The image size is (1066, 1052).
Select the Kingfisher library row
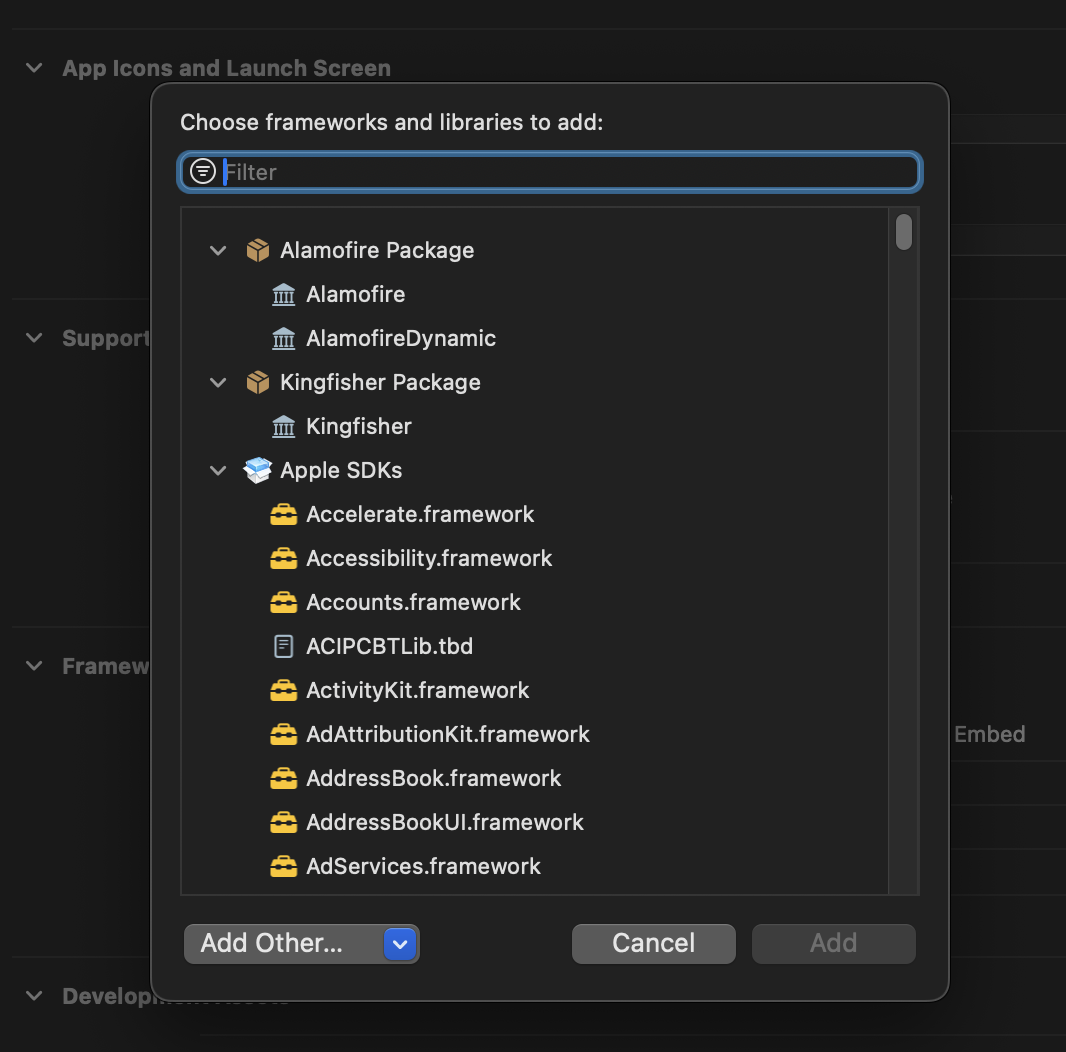click(x=534, y=426)
